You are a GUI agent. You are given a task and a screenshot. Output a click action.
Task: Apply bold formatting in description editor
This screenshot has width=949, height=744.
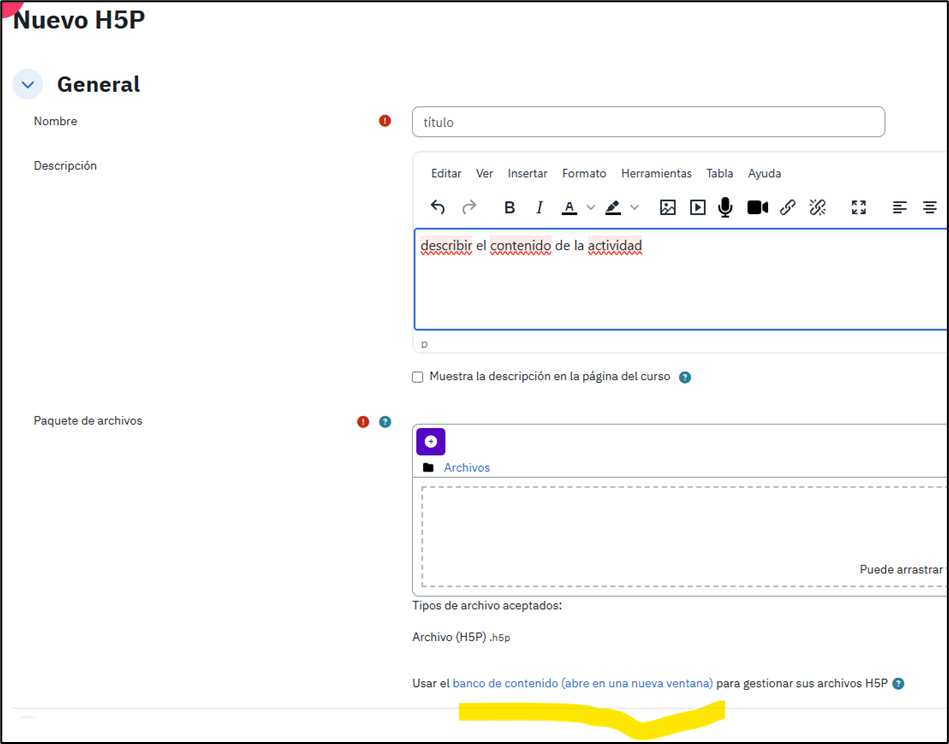coord(509,207)
